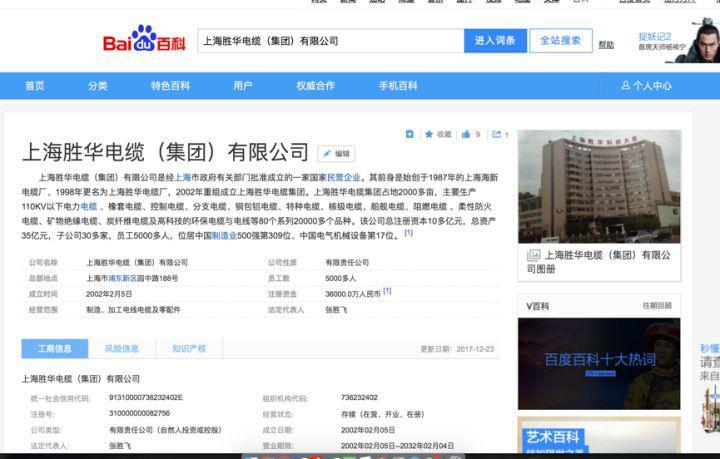720x459 pixels.
Task: Click the page title 上海胜华电缆（集团）有限公司
Action: tap(165, 152)
